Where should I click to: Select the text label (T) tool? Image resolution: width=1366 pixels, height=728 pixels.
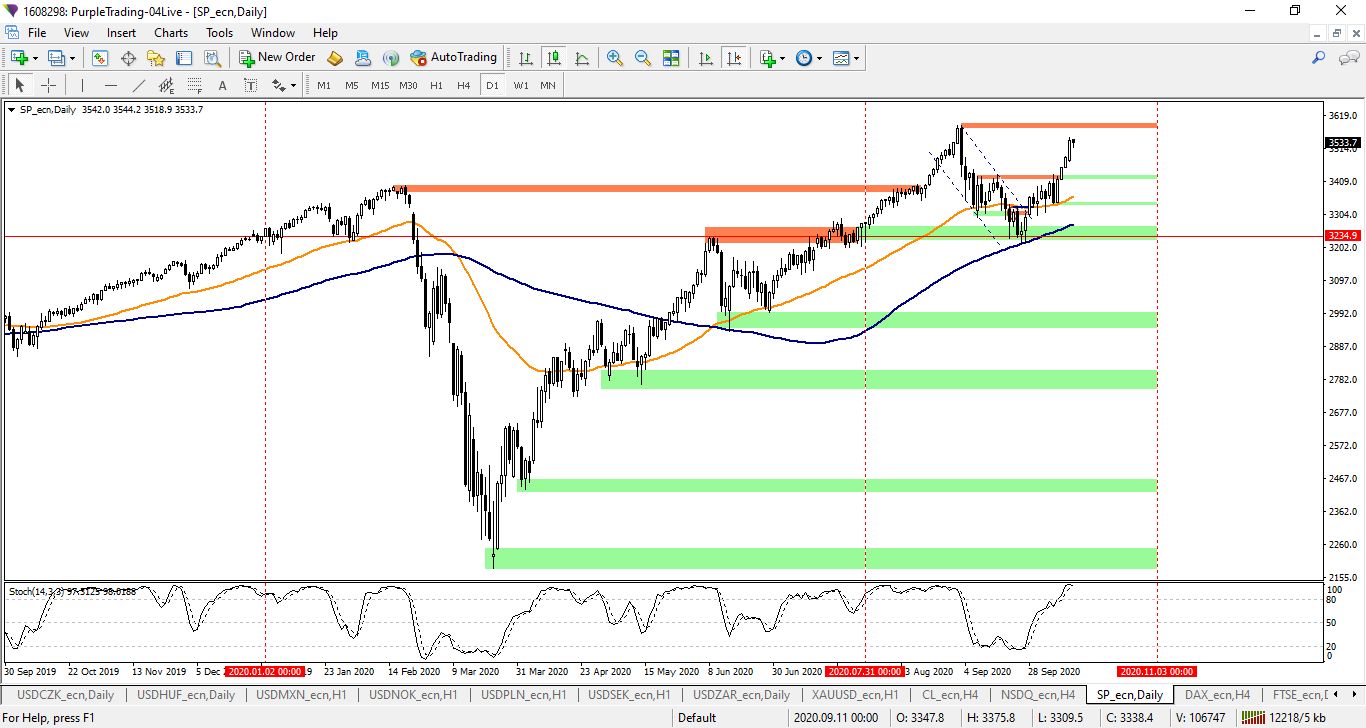[250, 85]
